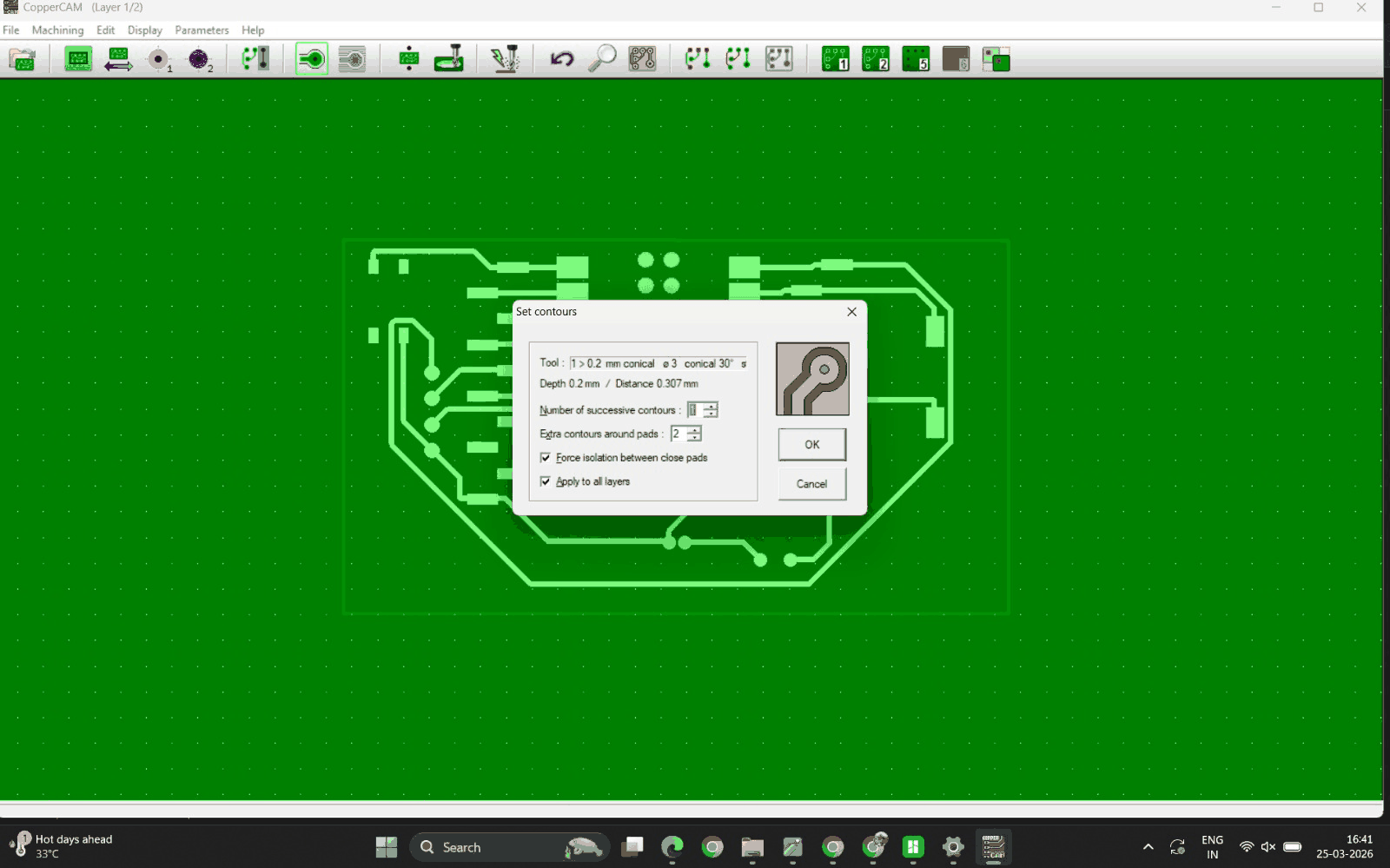Viewport: 1390px width, 868px height.
Task: Click the hatched area toolbar icon
Action: click(x=352, y=59)
